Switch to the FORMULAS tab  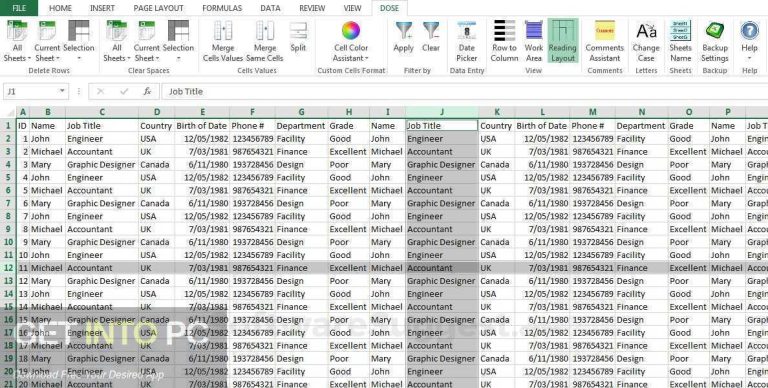(x=222, y=8)
